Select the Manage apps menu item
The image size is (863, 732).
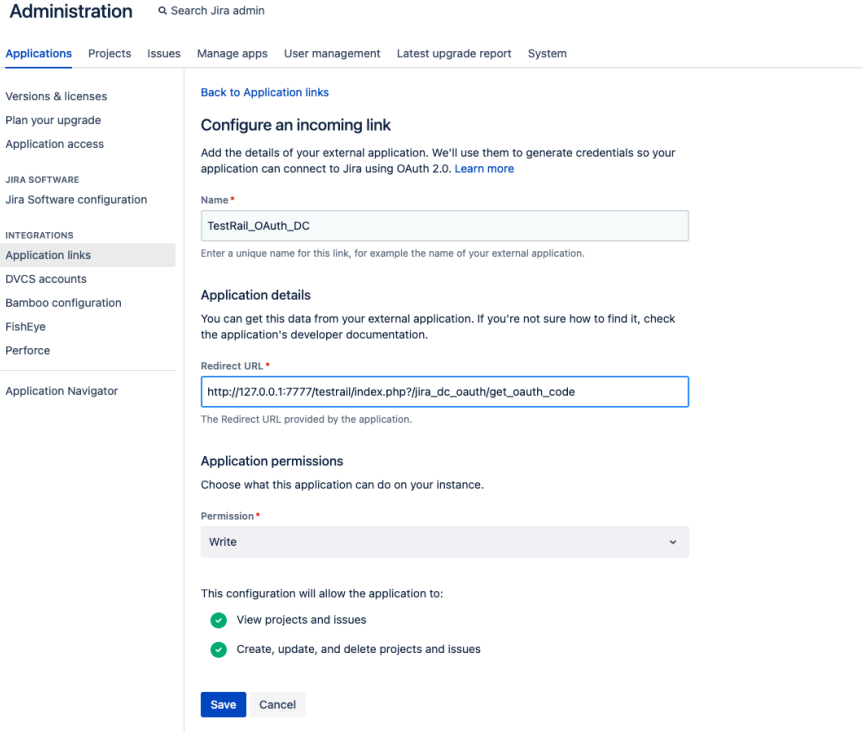tap(232, 53)
